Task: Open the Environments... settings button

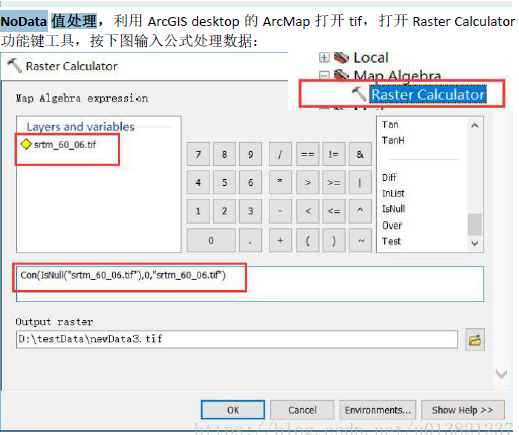Action: 377,410
